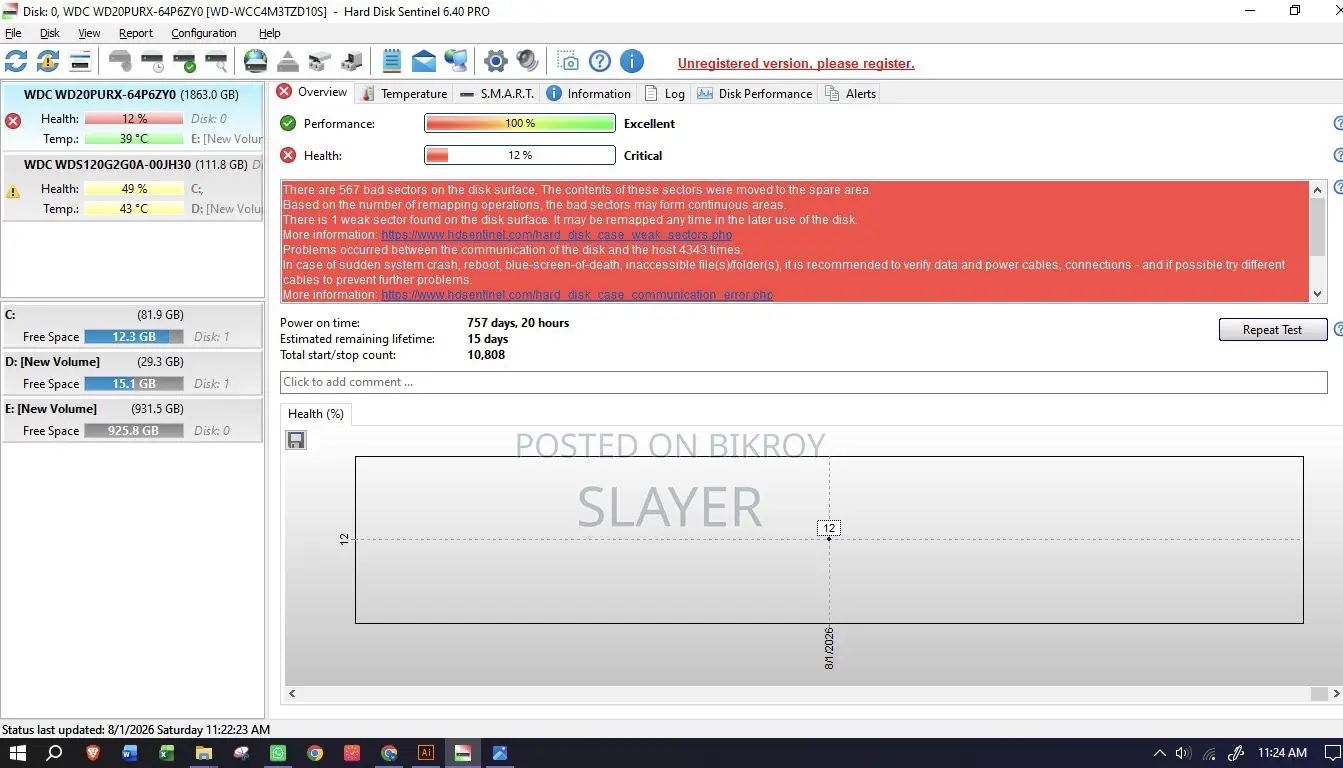
Task: Click the plain grey hard disk toolbar icon
Action: (x=120, y=62)
